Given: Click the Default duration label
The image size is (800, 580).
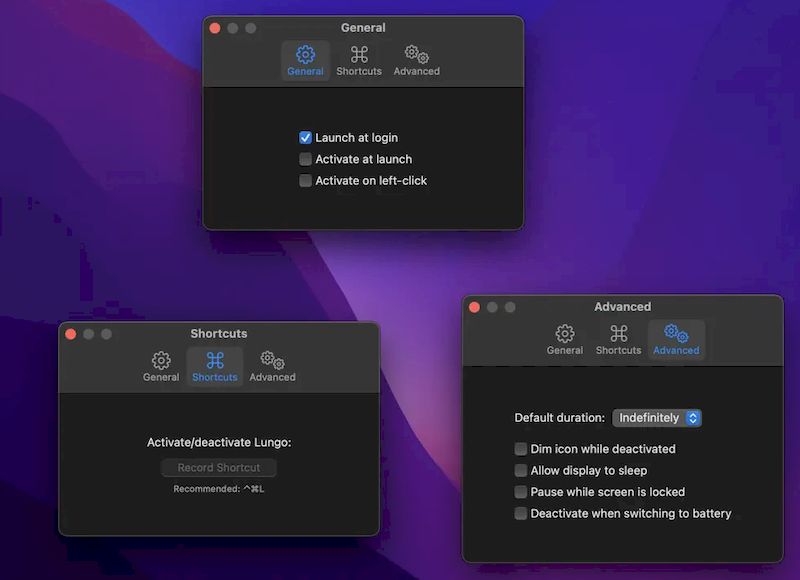Looking at the screenshot, I should click(x=559, y=418).
